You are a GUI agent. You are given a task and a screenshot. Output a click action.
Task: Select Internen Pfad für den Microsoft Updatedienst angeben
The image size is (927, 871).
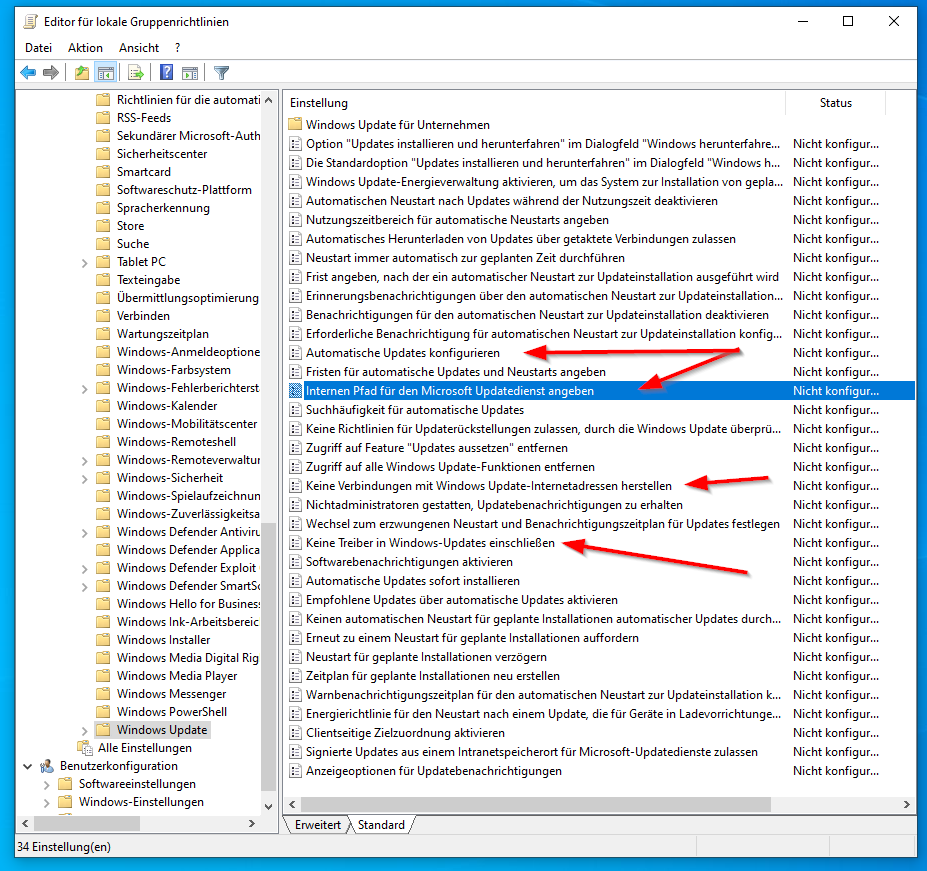(601, 391)
